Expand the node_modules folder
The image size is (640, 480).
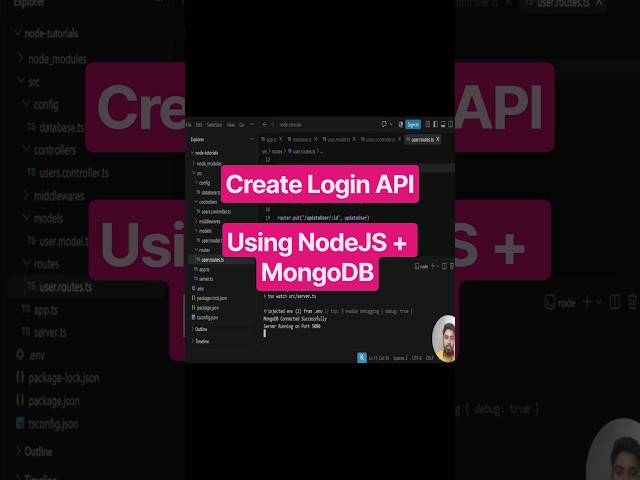click(207, 164)
